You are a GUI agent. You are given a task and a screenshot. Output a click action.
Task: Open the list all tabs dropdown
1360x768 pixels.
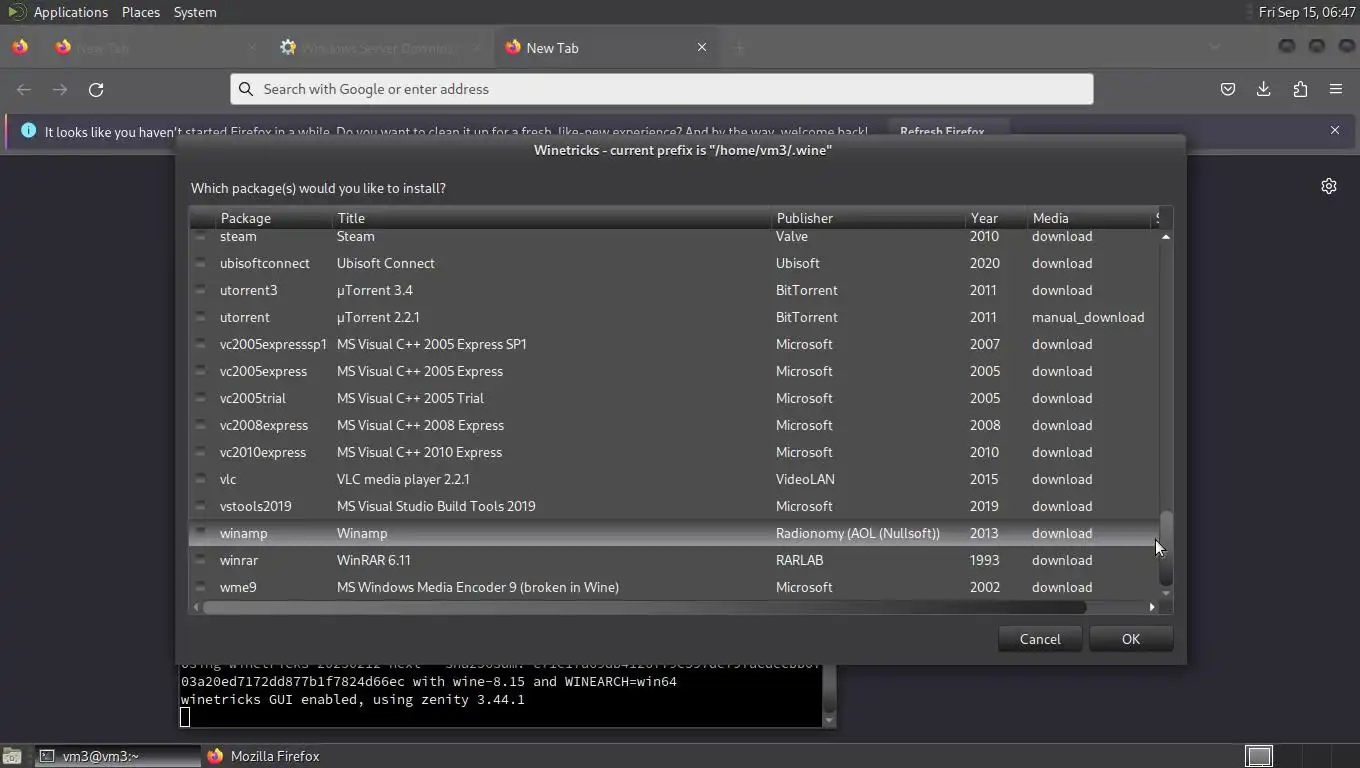(x=1214, y=47)
